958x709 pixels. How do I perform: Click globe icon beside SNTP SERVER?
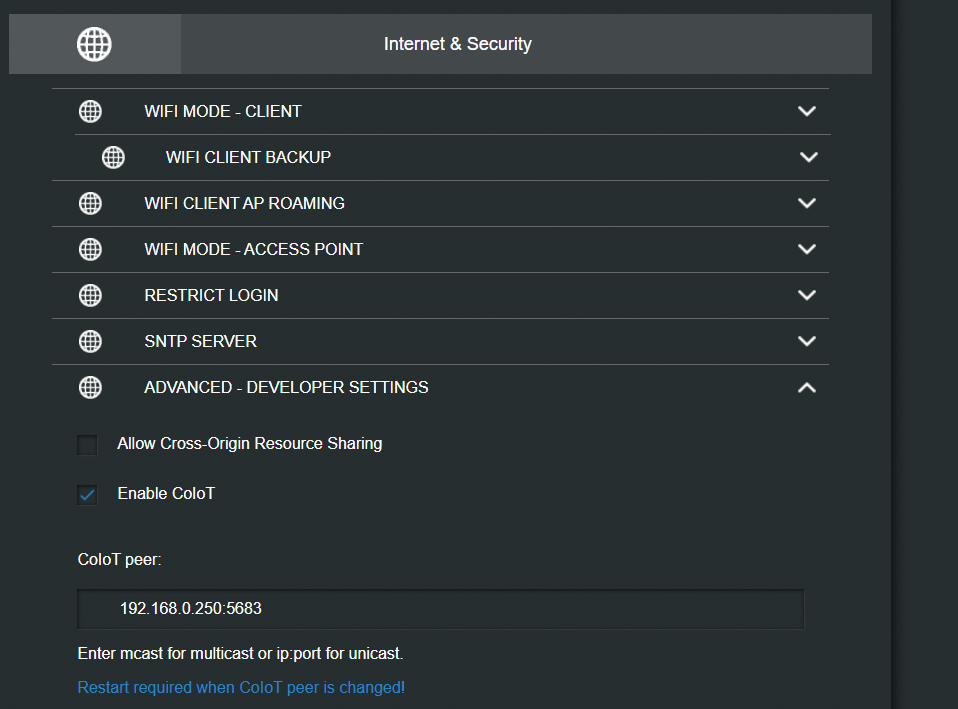tap(90, 341)
